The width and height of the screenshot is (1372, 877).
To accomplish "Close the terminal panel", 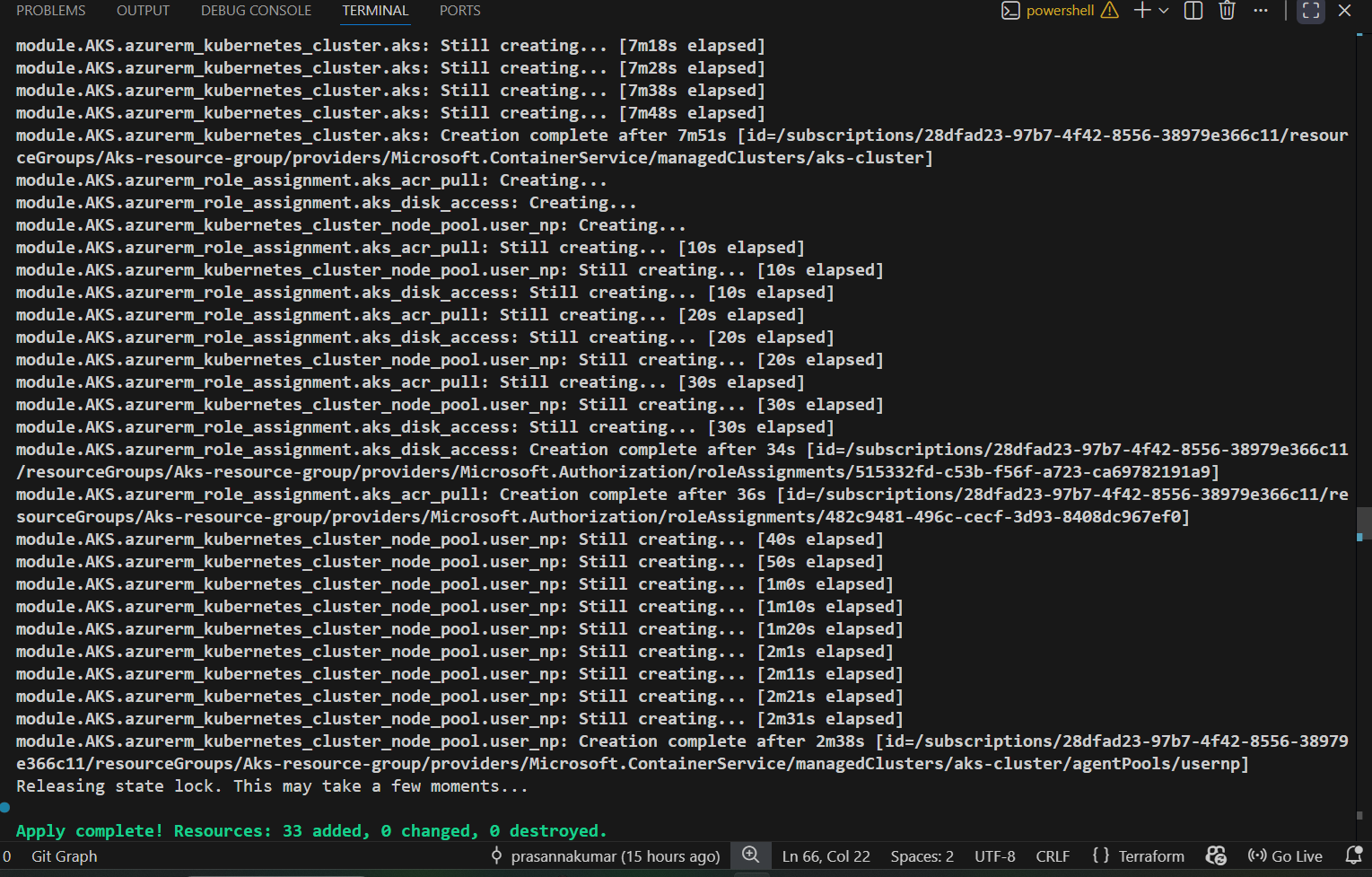I will (1344, 11).
